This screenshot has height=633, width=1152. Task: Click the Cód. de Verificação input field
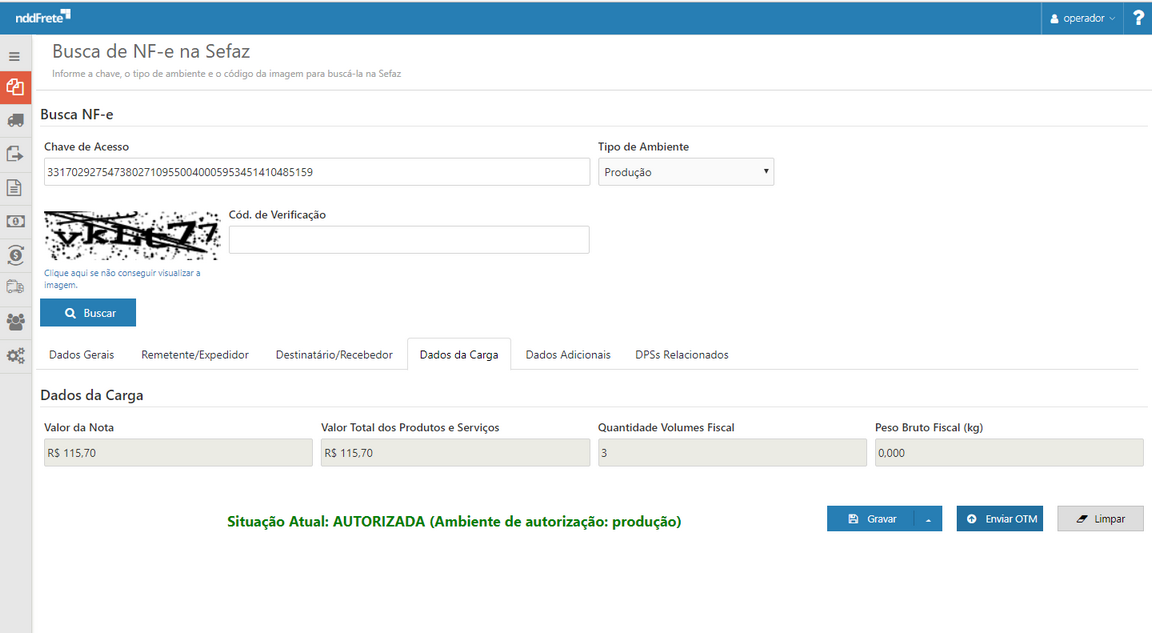(x=409, y=240)
